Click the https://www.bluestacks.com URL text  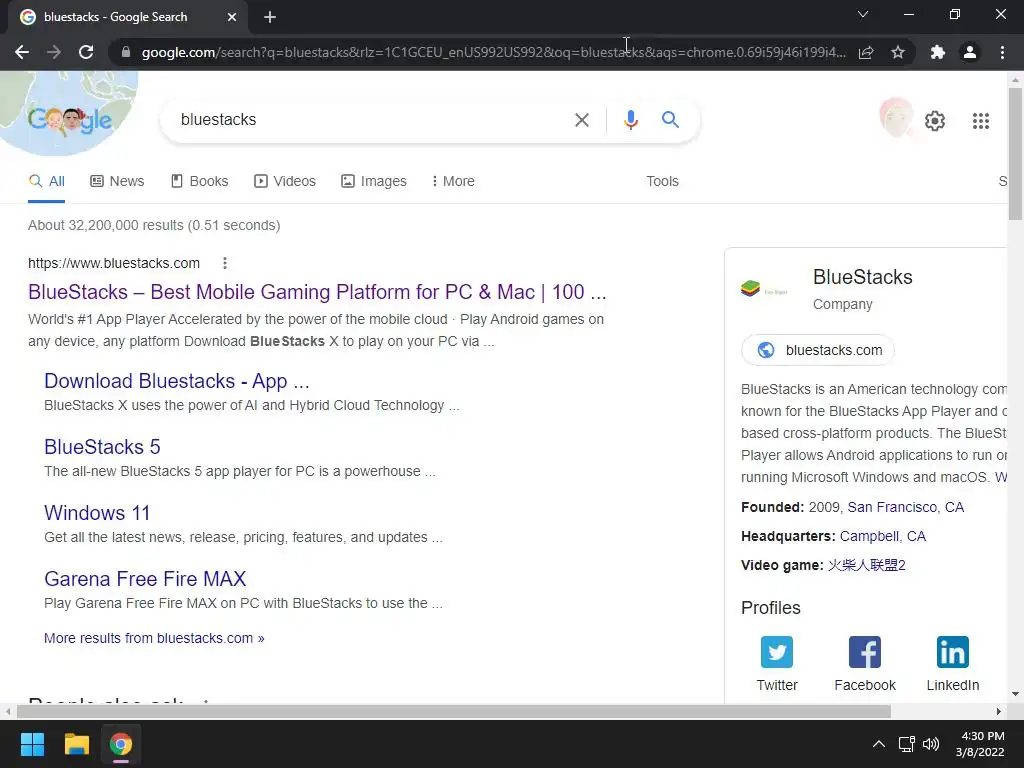[114, 263]
